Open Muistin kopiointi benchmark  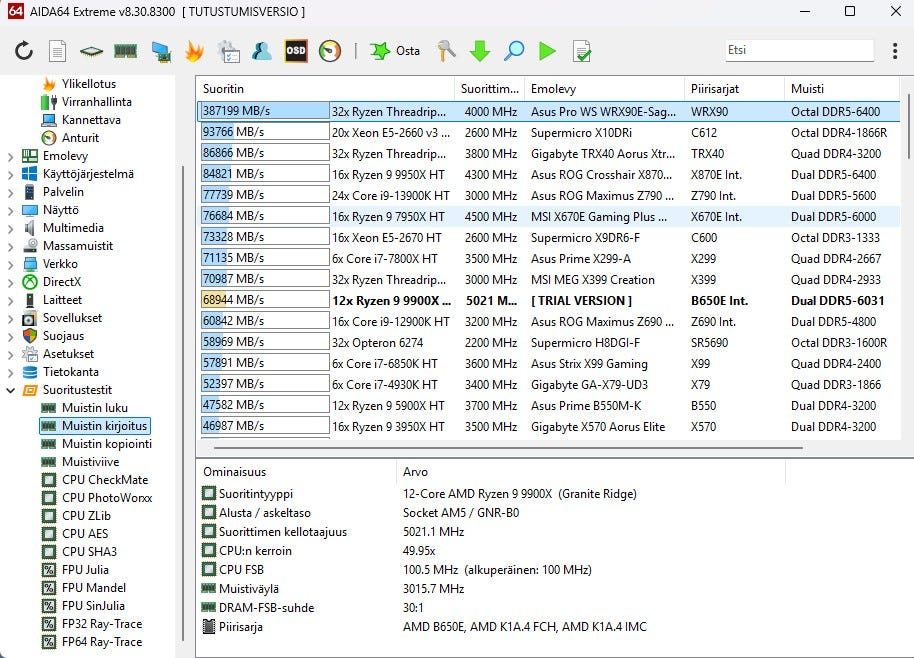(107, 444)
